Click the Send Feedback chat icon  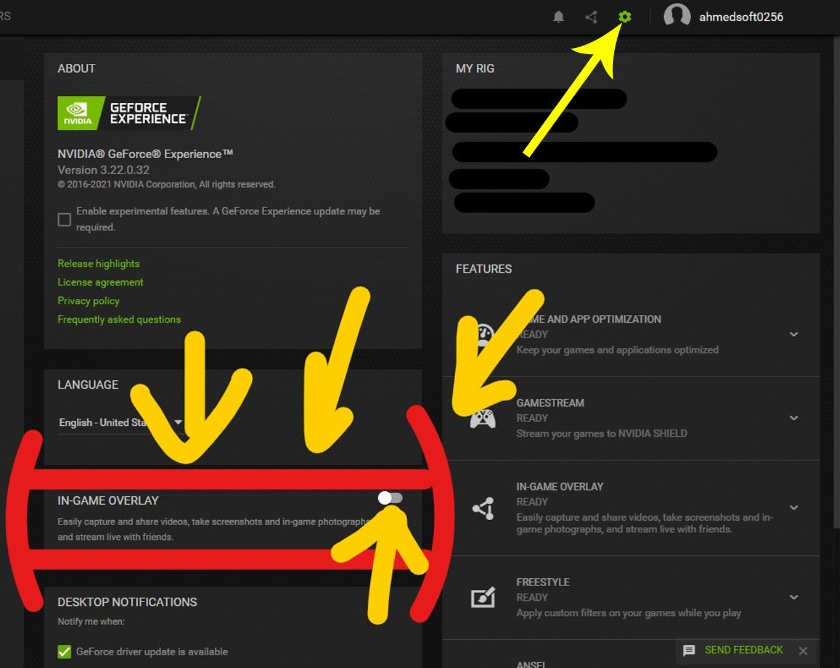pos(689,650)
